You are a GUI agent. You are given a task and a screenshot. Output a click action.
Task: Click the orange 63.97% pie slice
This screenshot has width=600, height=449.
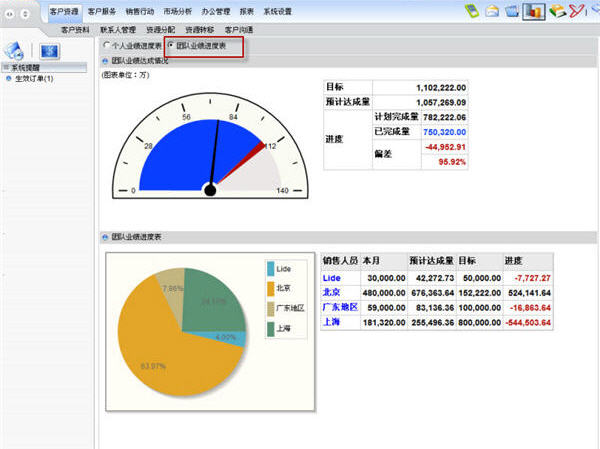point(165,352)
